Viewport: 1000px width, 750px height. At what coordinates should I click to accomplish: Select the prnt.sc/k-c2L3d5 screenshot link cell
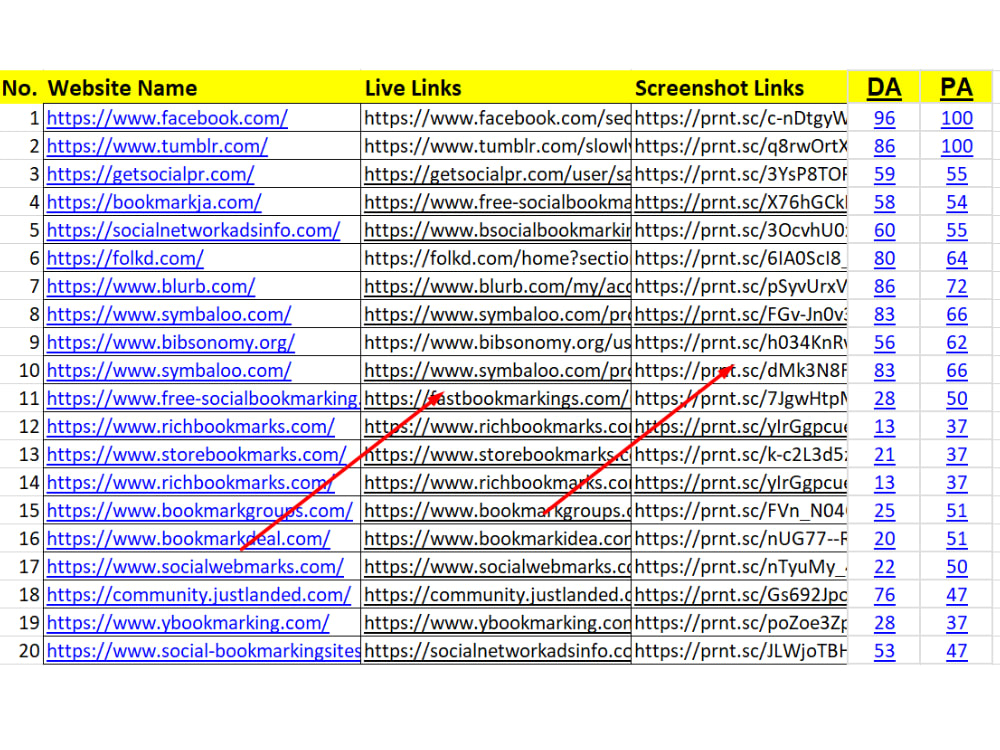pos(740,455)
